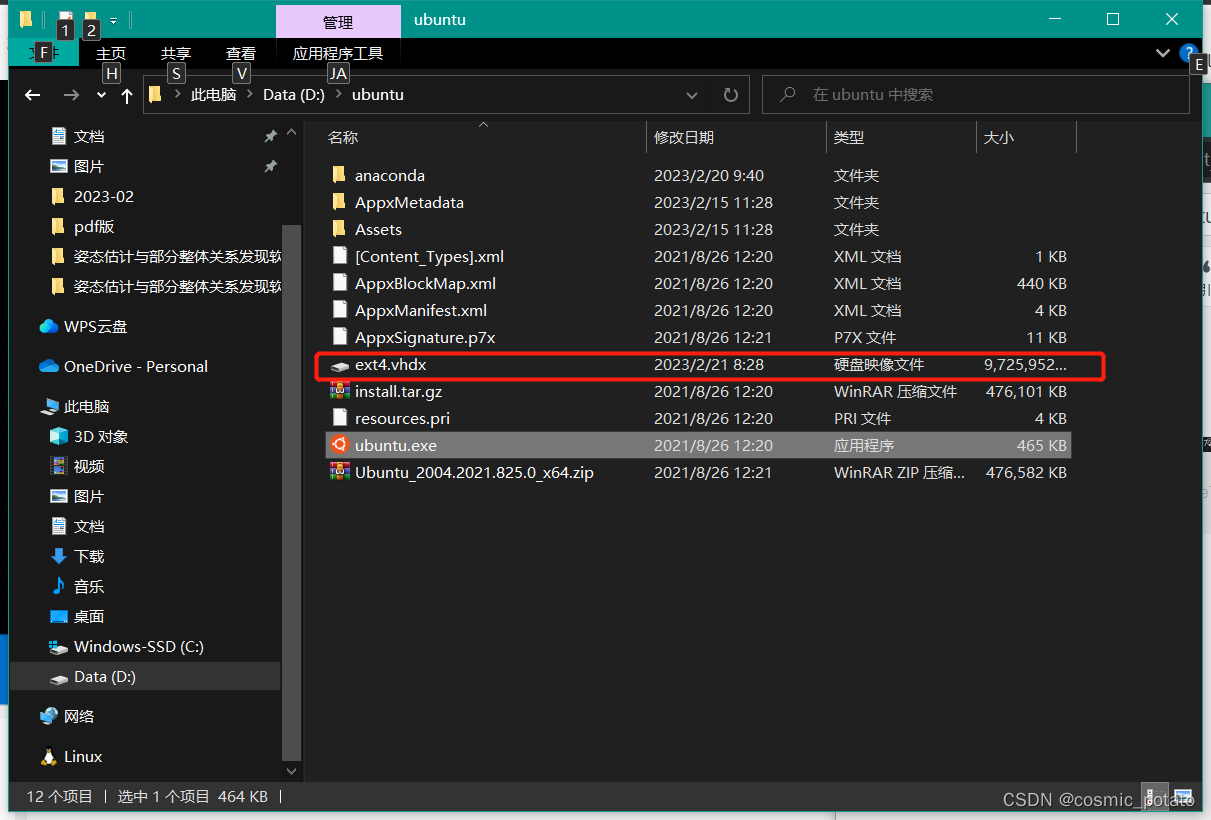Click 硬盘映像文件 type cell
The image size is (1211, 820).
[x=879, y=365]
